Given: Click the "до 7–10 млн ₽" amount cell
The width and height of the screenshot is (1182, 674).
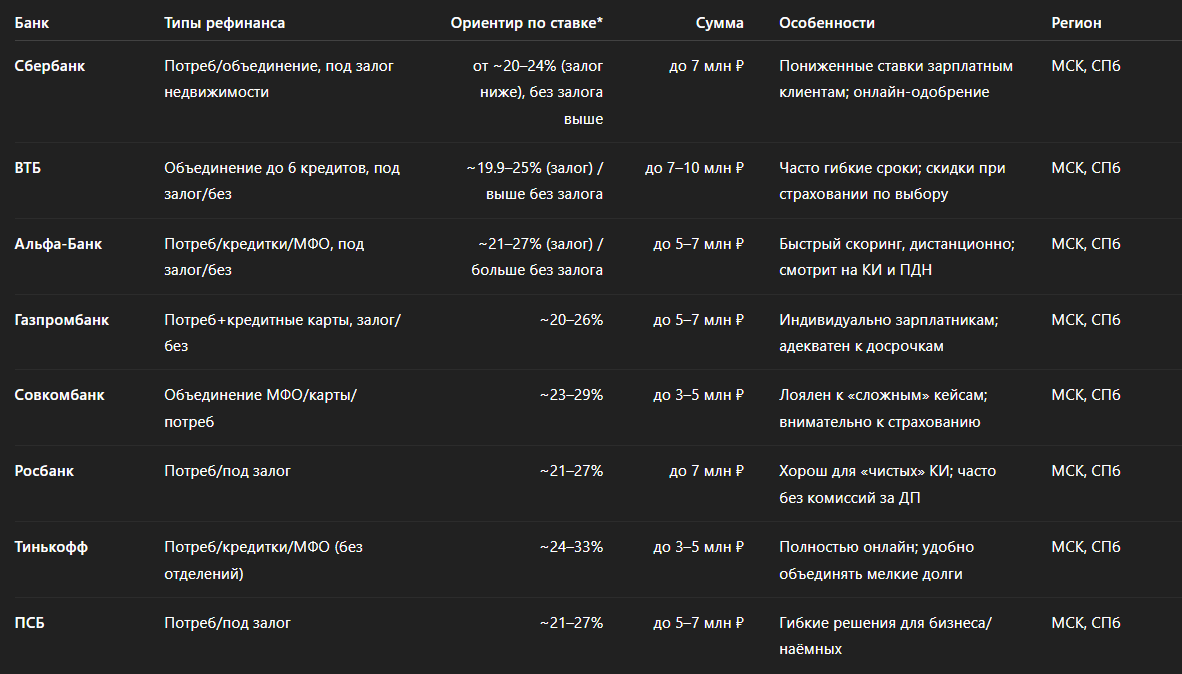Looking at the screenshot, I should pyautogui.click(x=694, y=168).
